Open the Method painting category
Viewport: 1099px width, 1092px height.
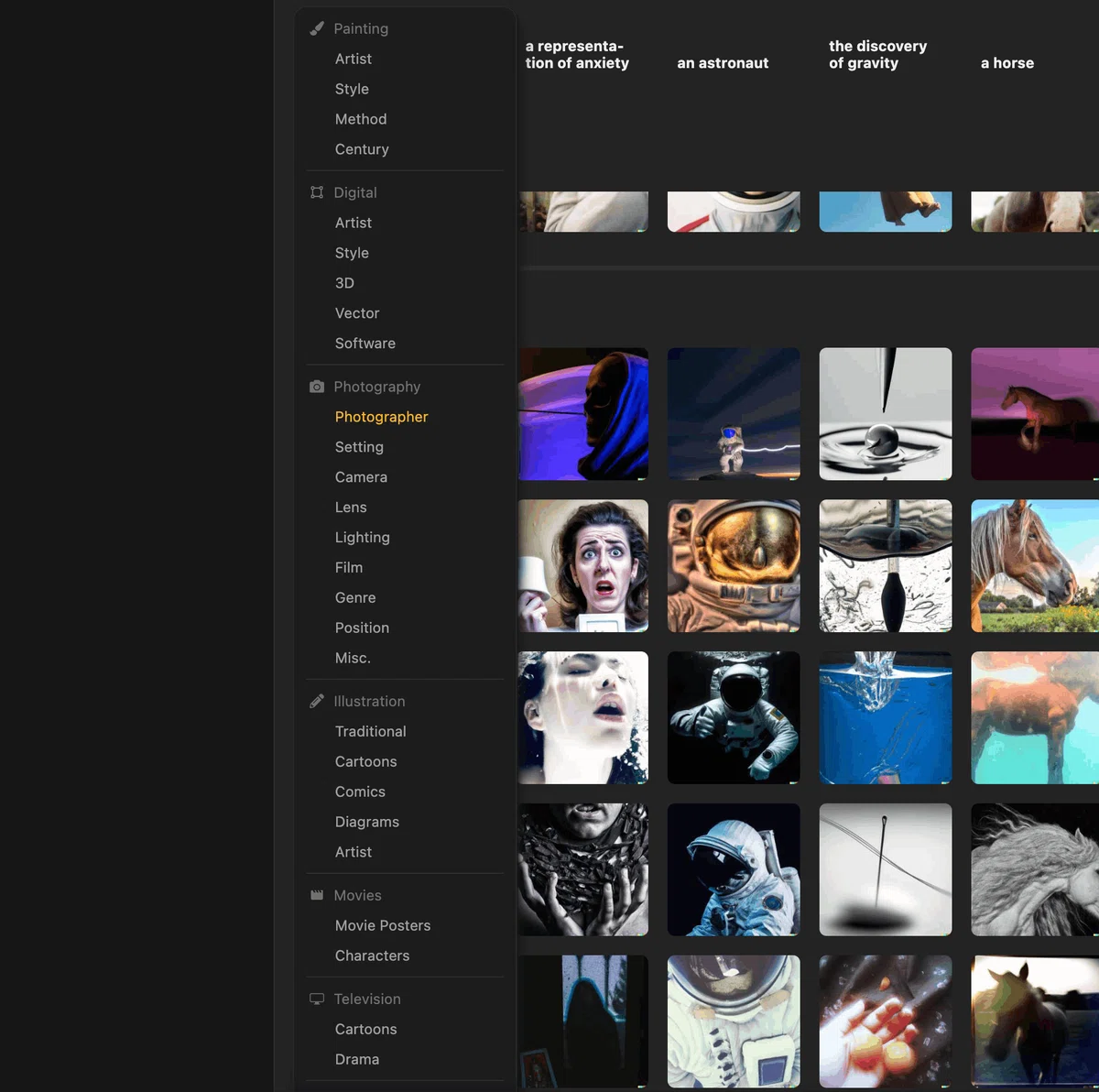[x=361, y=119]
